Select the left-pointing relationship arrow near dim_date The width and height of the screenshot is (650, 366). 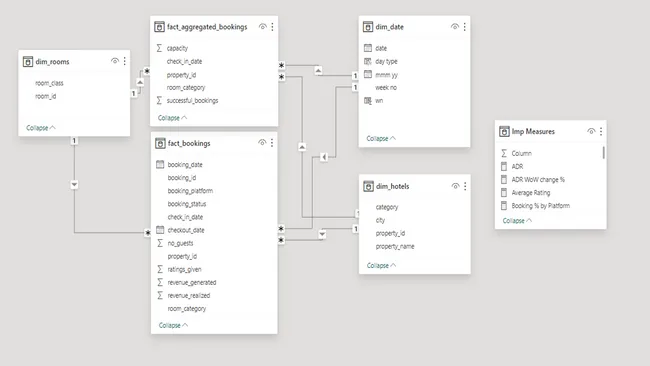(x=324, y=157)
